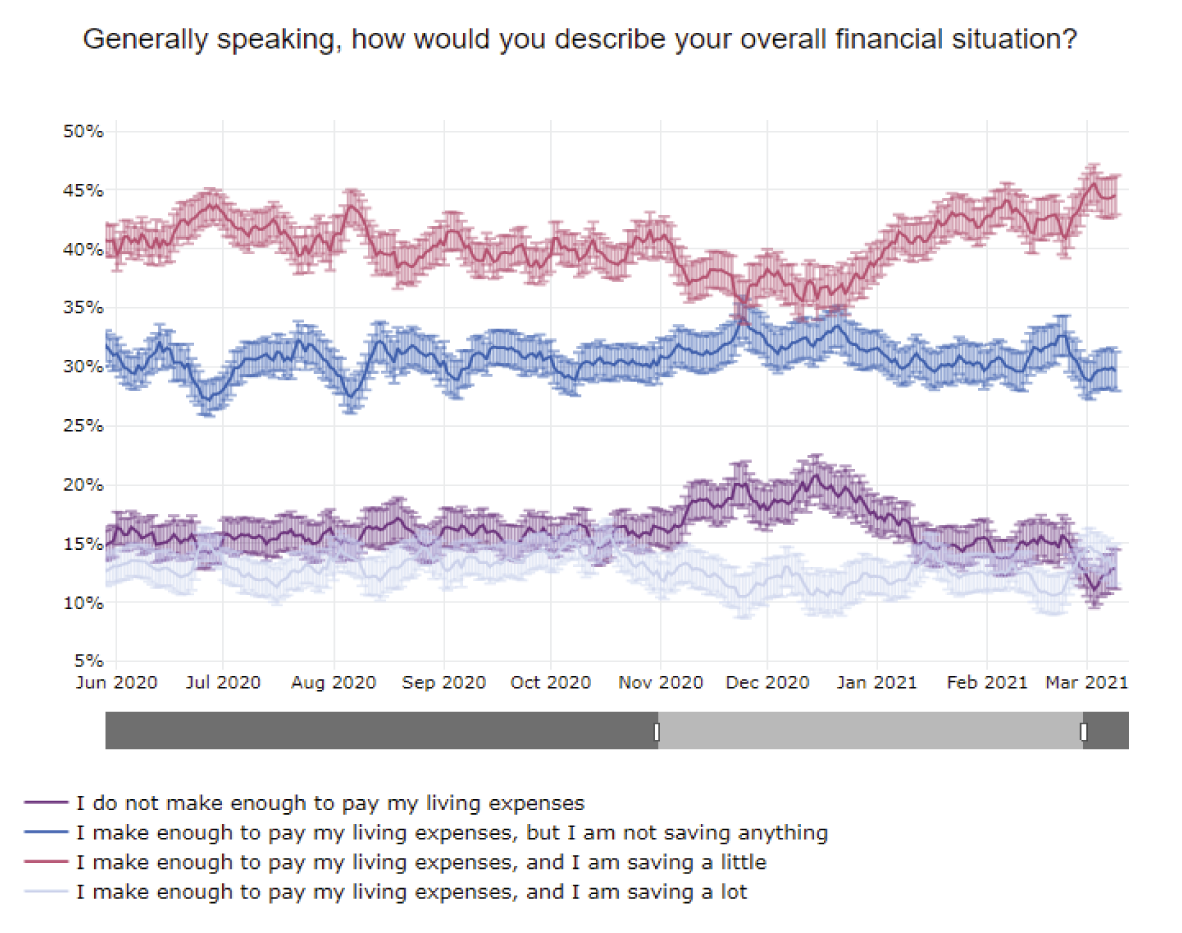Click the dark range area right of selection

pyautogui.click(x=1108, y=731)
